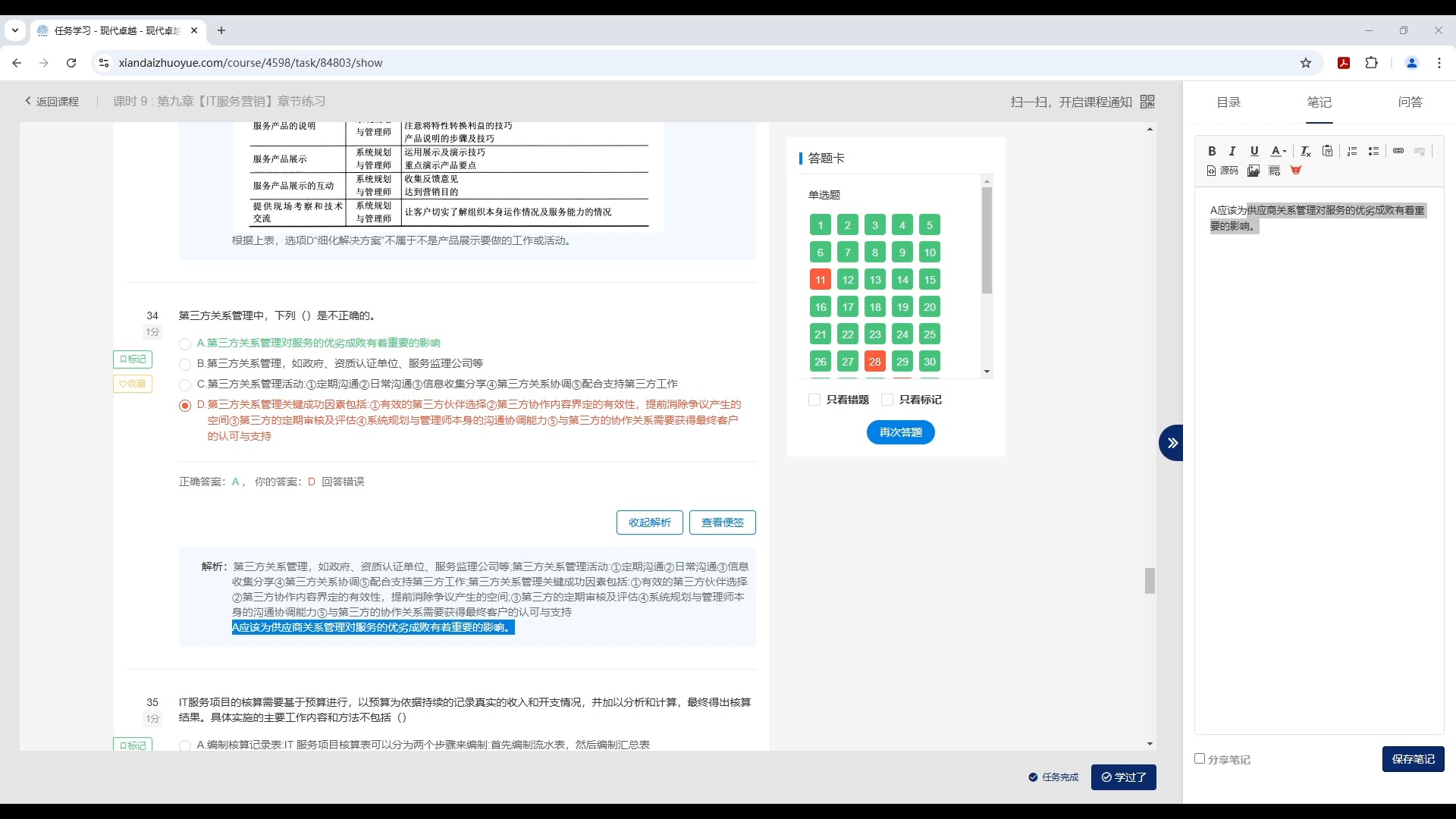This screenshot has height=819, width=1456.
Task: Click the site information icon in the address bar
Action: pyautogui.click(x=104, y=63)
